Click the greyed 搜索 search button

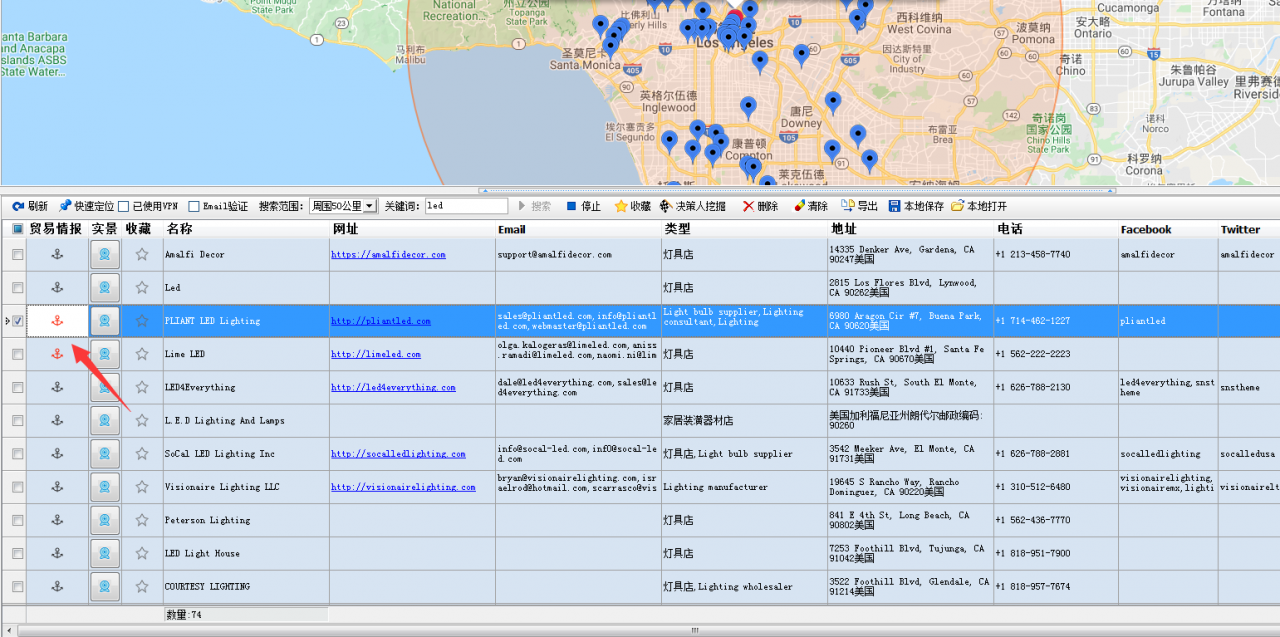coord(534,206)
